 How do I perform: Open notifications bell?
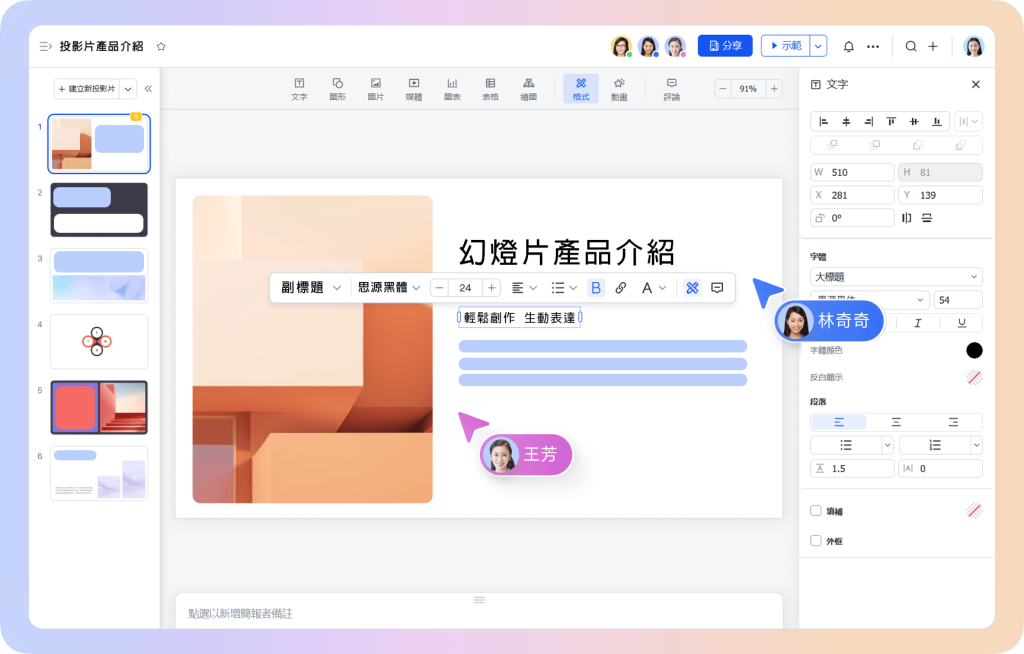(x=848, y=46)
